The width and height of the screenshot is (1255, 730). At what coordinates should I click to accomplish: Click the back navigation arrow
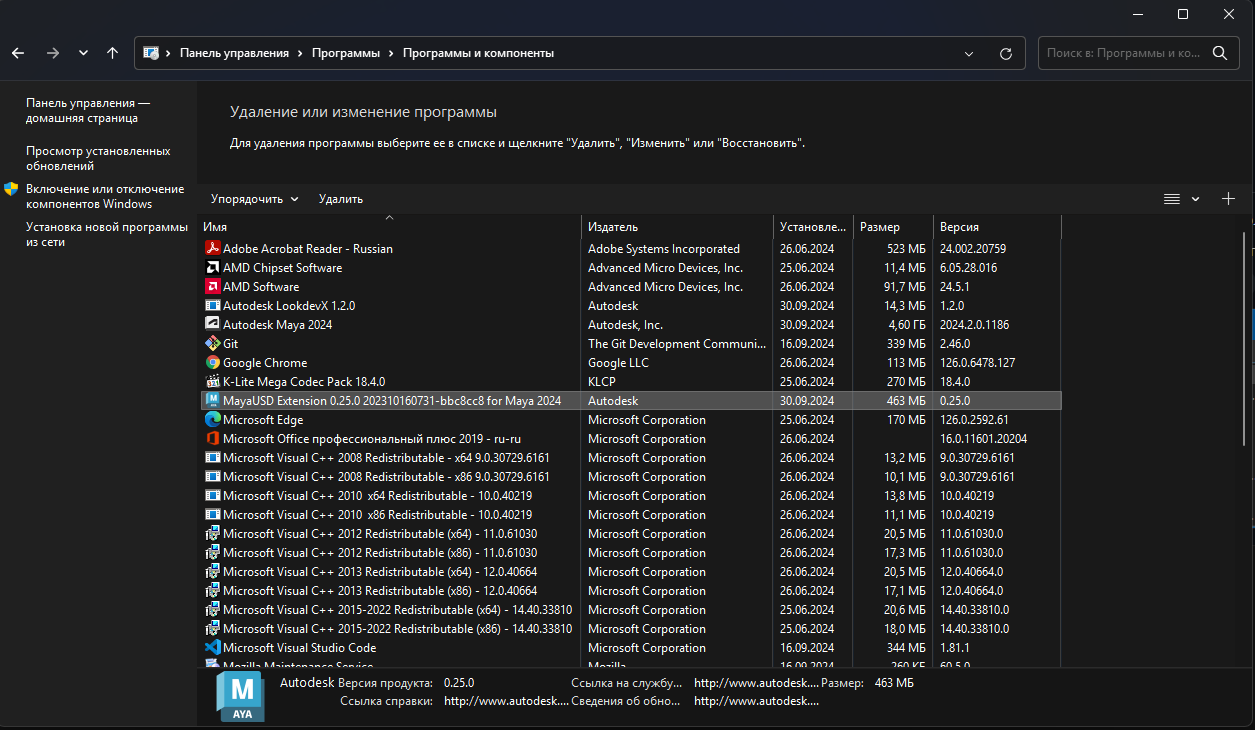point(18,53)
